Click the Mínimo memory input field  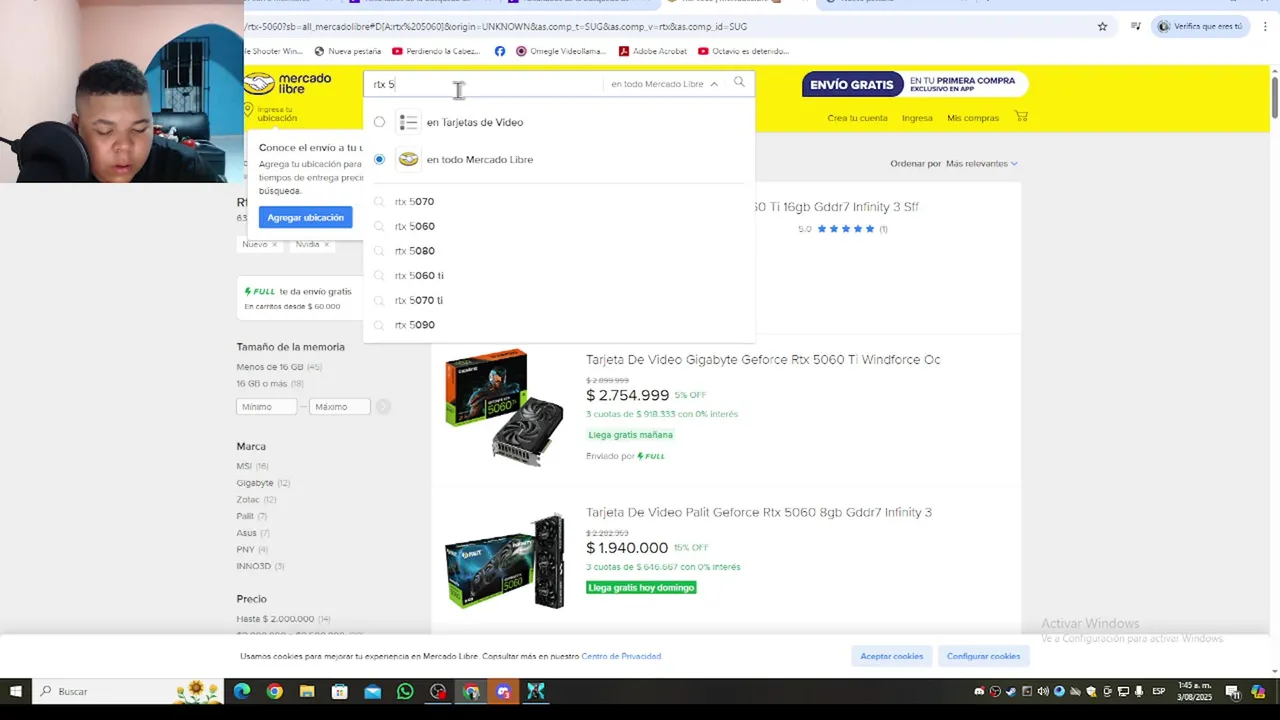(266, 407)
